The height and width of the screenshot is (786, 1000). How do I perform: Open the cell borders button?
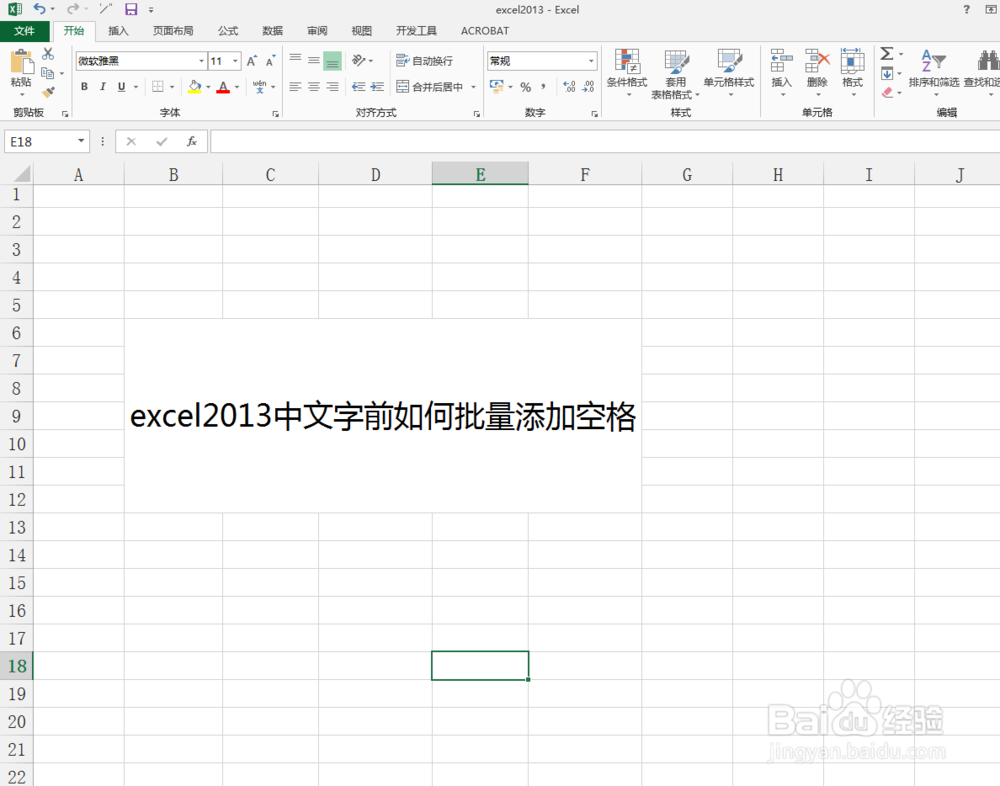click(x=158, y=87)
